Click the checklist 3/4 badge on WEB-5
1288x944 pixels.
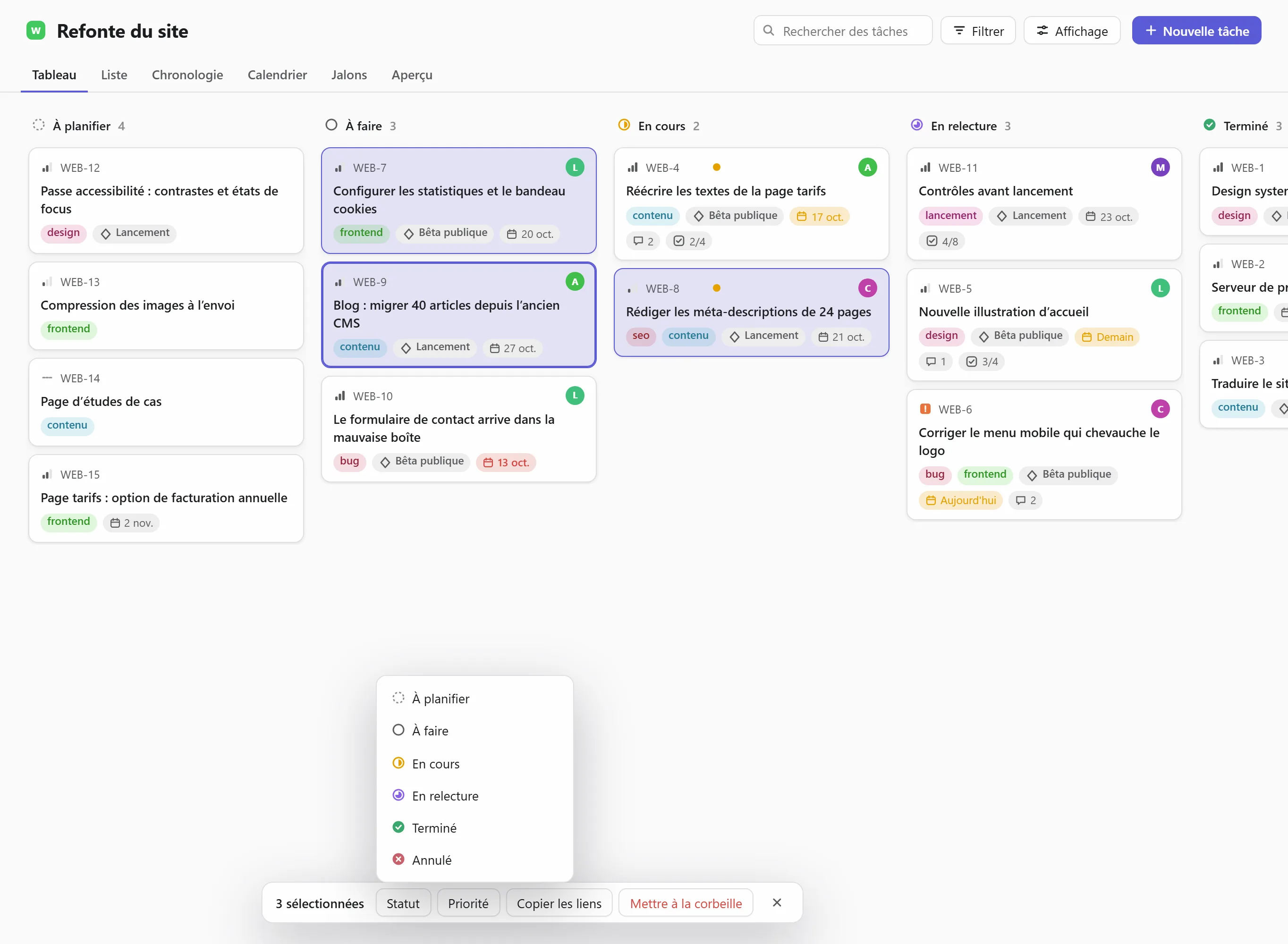point(982,362)
